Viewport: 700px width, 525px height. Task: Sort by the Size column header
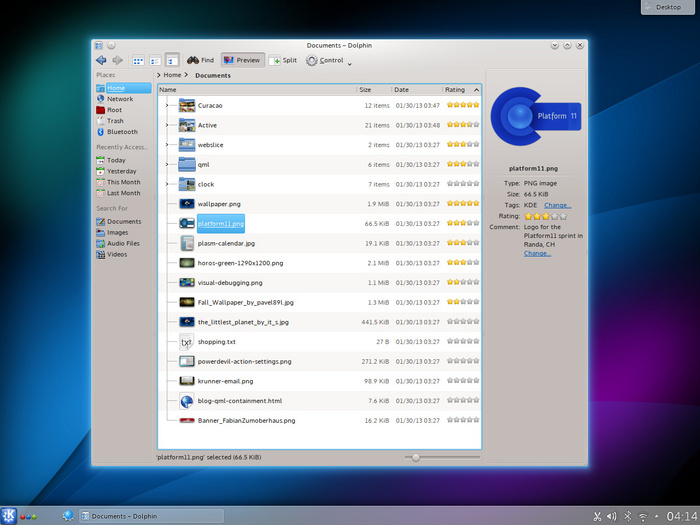366,90
